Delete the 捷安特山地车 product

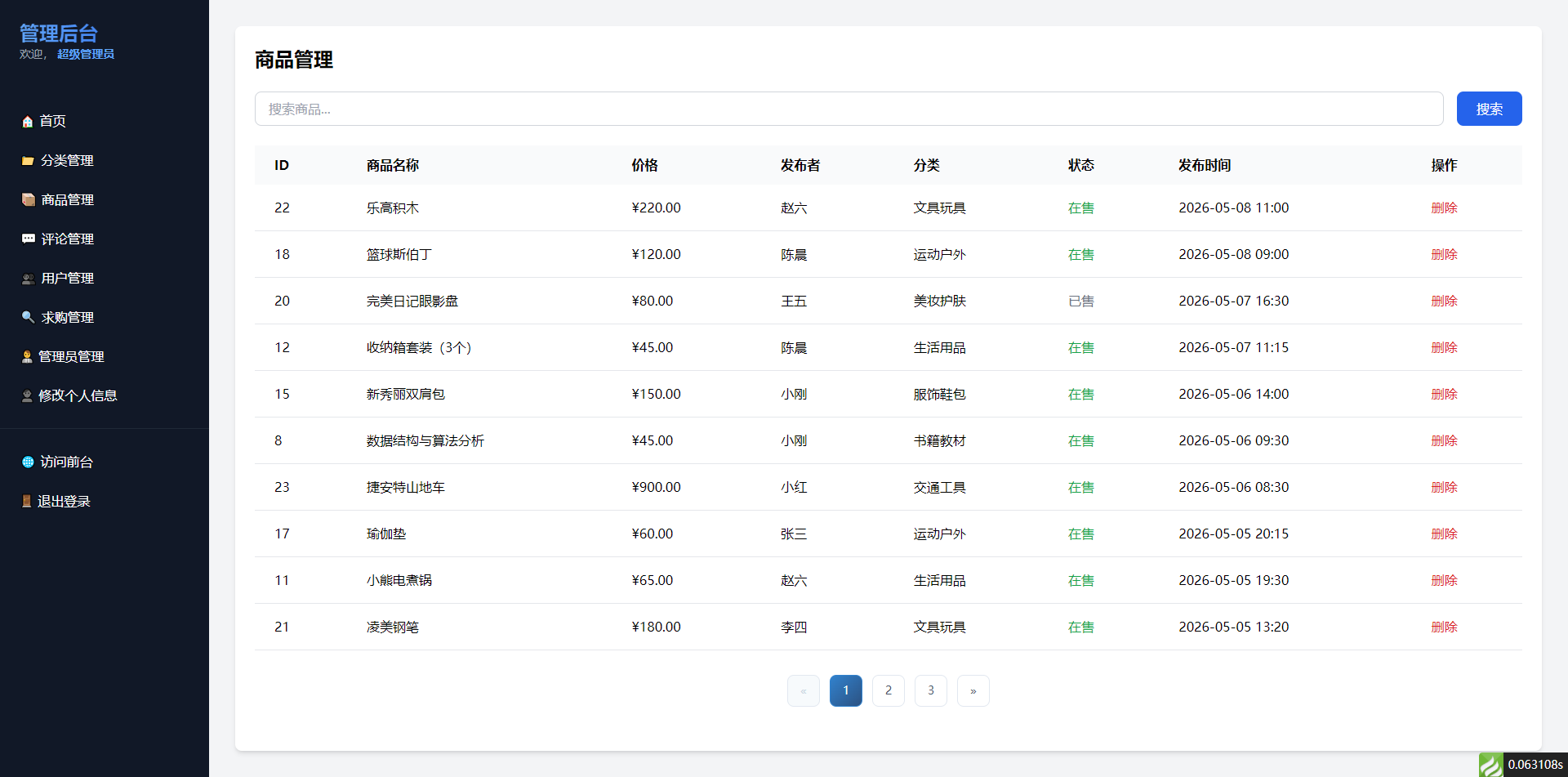[1444, 487]
